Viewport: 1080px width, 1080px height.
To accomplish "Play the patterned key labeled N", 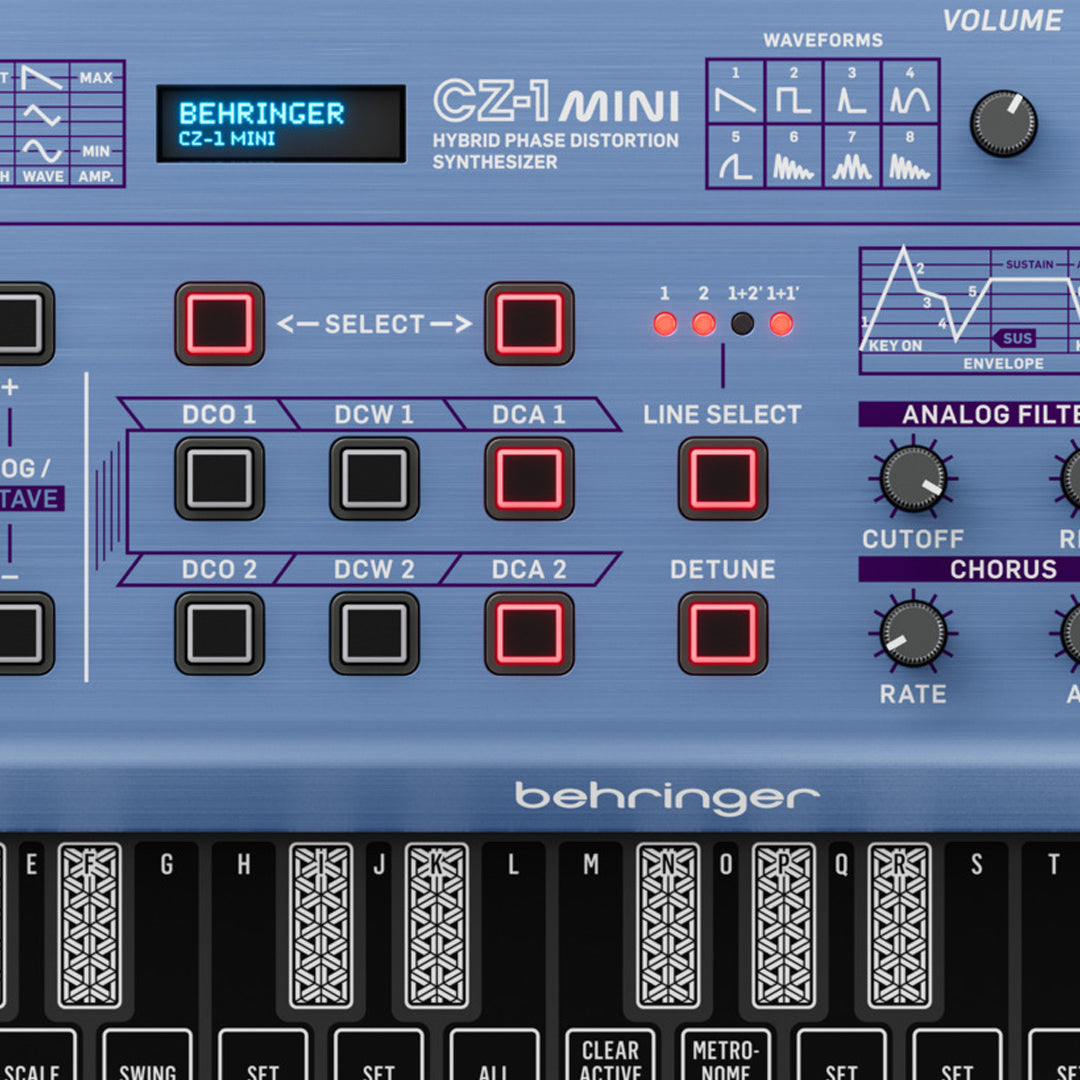I will pos(668,926).
